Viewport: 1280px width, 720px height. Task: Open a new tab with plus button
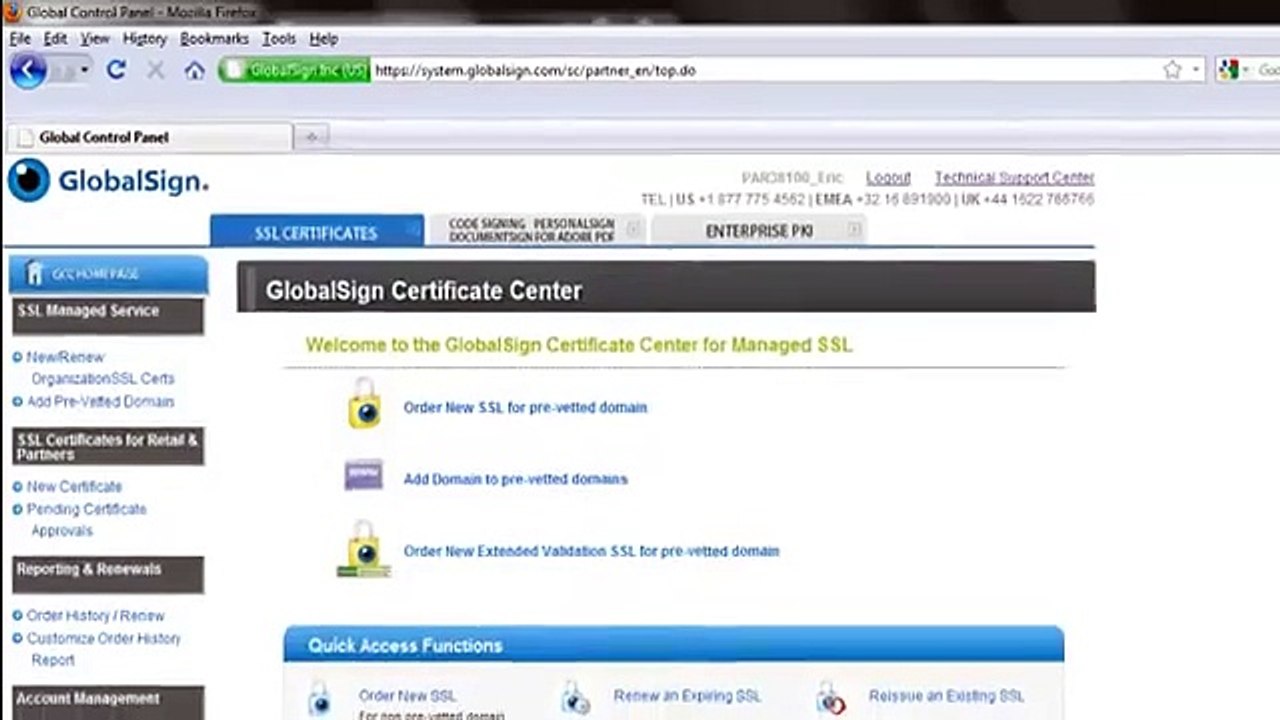[x=311, y=137]
